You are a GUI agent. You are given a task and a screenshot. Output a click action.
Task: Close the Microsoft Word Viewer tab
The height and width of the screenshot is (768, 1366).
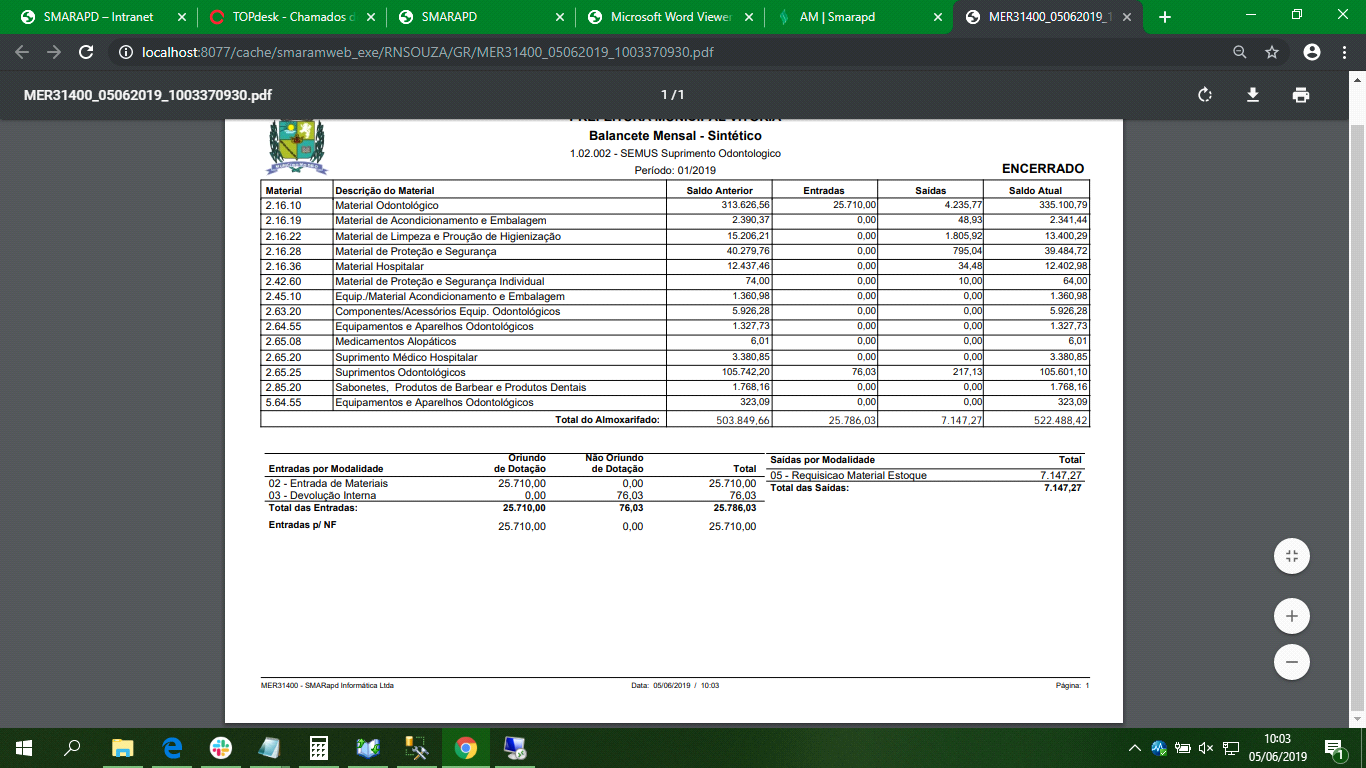click(x=748, y=17)
